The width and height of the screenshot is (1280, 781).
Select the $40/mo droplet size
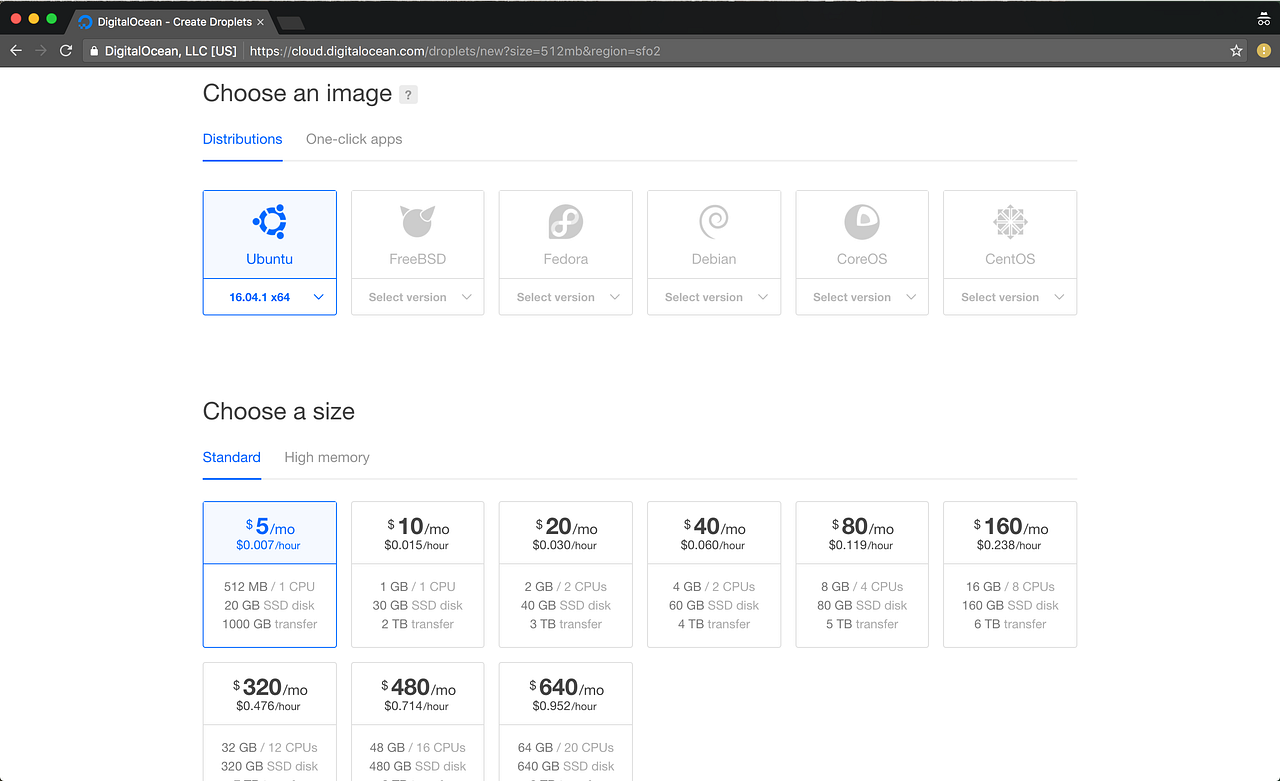(713, 574)
